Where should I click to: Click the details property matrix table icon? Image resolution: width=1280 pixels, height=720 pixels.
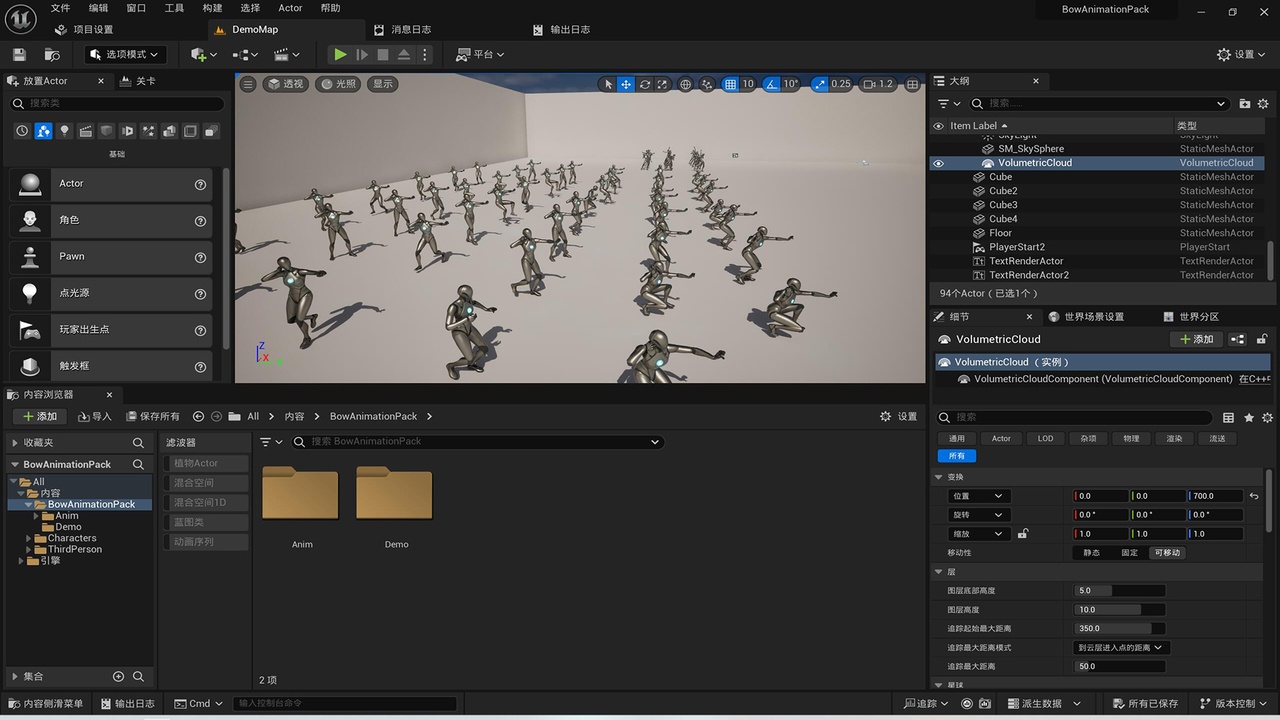(1228, 417)
